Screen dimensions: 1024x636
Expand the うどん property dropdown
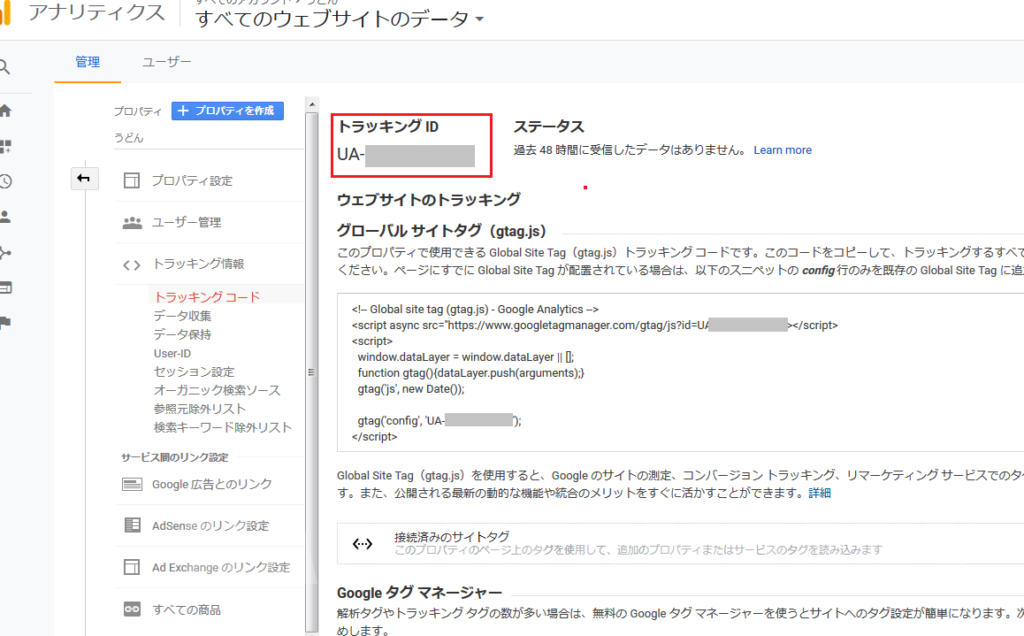click(209, 138)
